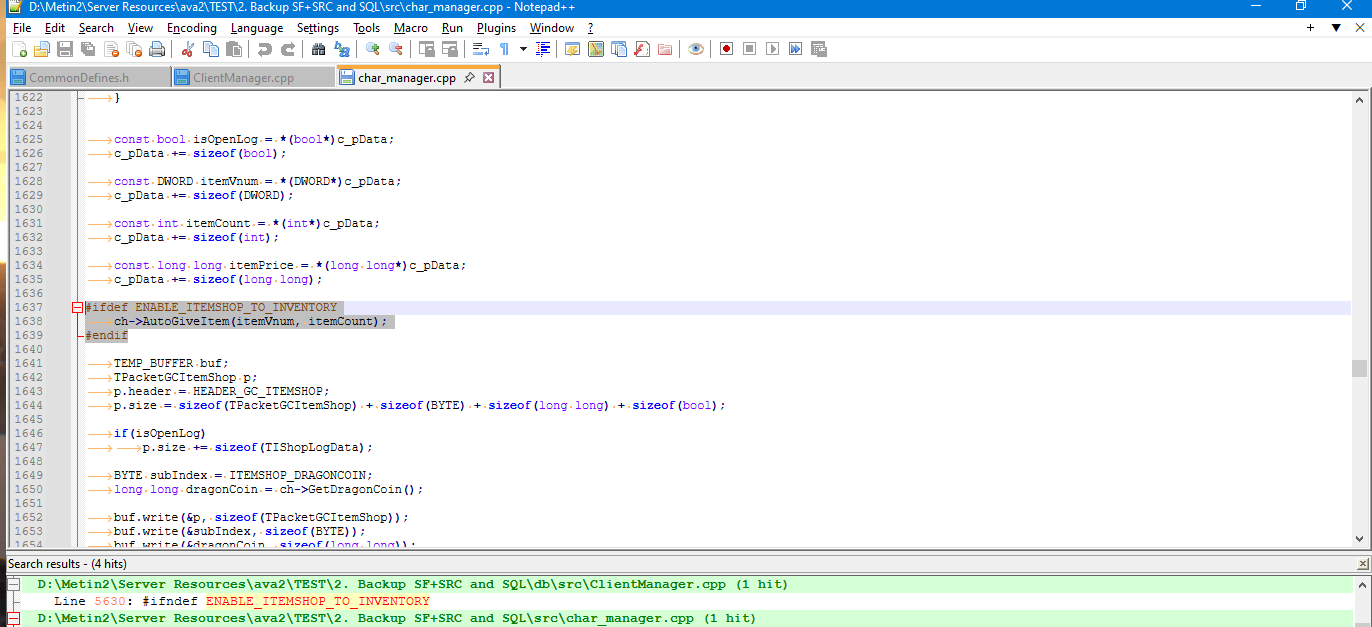Toggle synchronized horizontal scrolling

coord(449,49)
